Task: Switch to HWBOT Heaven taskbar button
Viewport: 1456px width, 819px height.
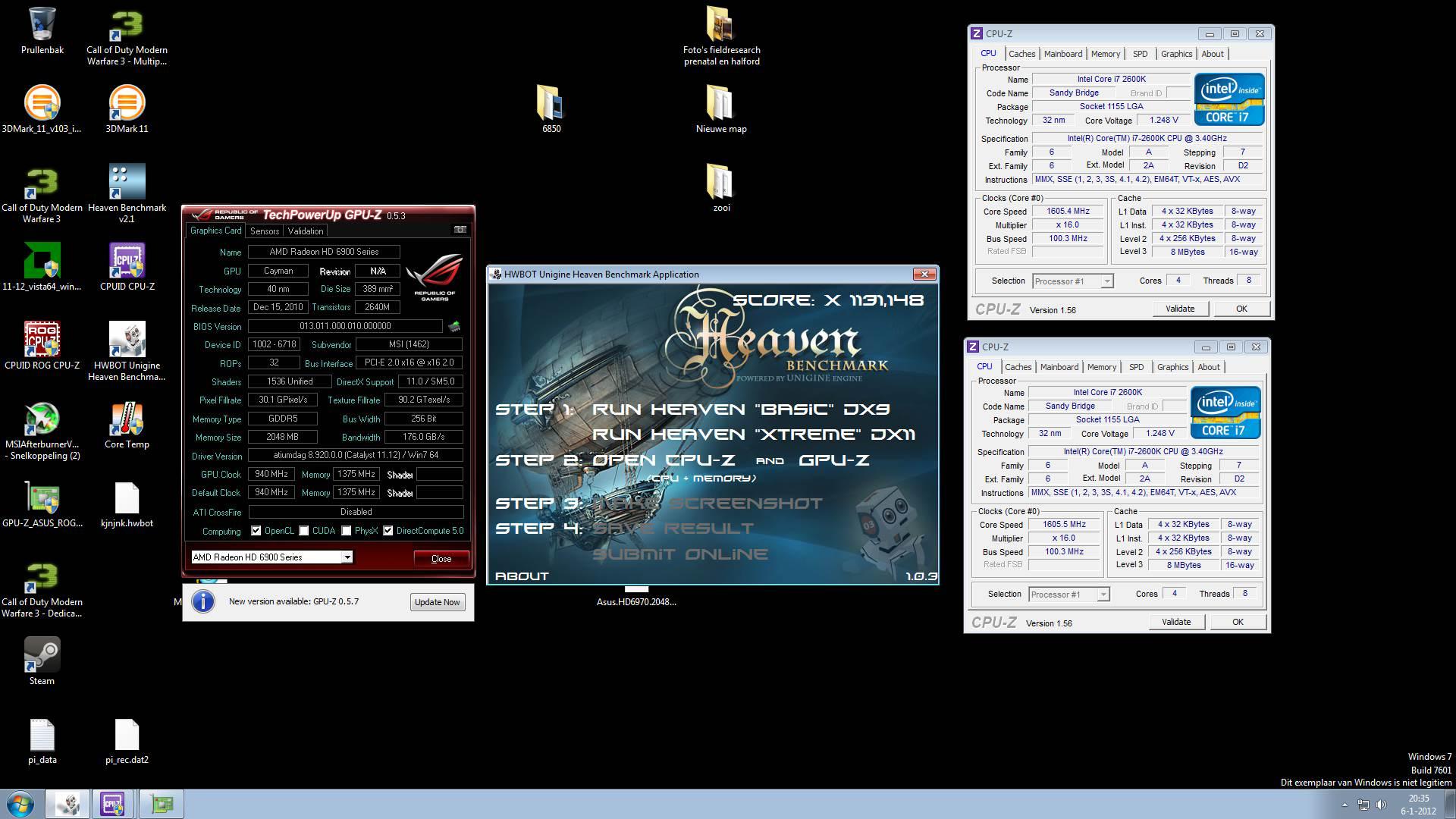Action: click(67, 804)
